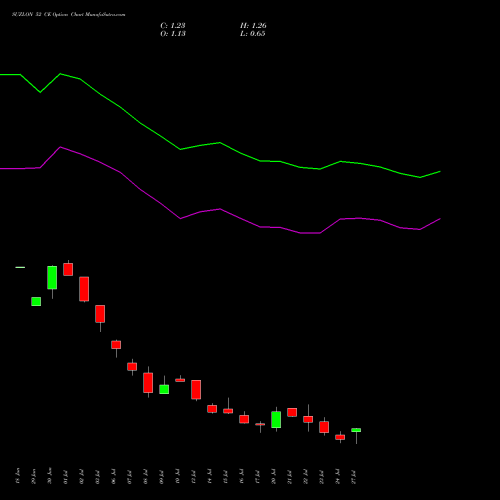
Task: Select the open value O: 1.13
Action: tap(173, 34)
